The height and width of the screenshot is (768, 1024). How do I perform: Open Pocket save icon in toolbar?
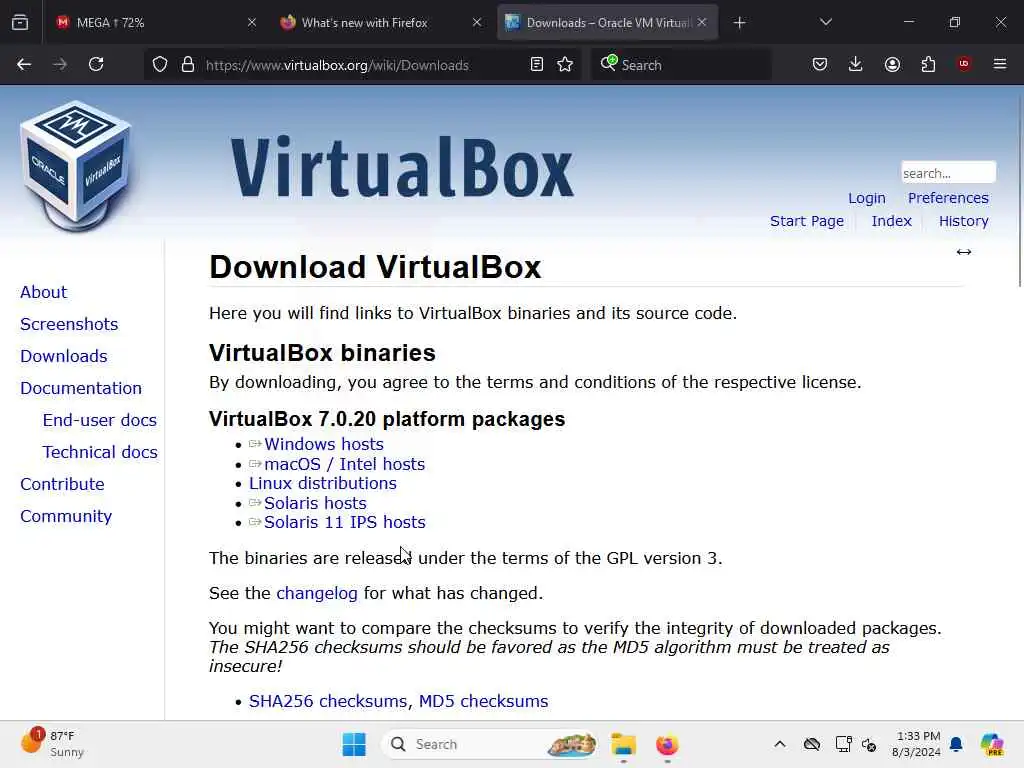(820, 64)
